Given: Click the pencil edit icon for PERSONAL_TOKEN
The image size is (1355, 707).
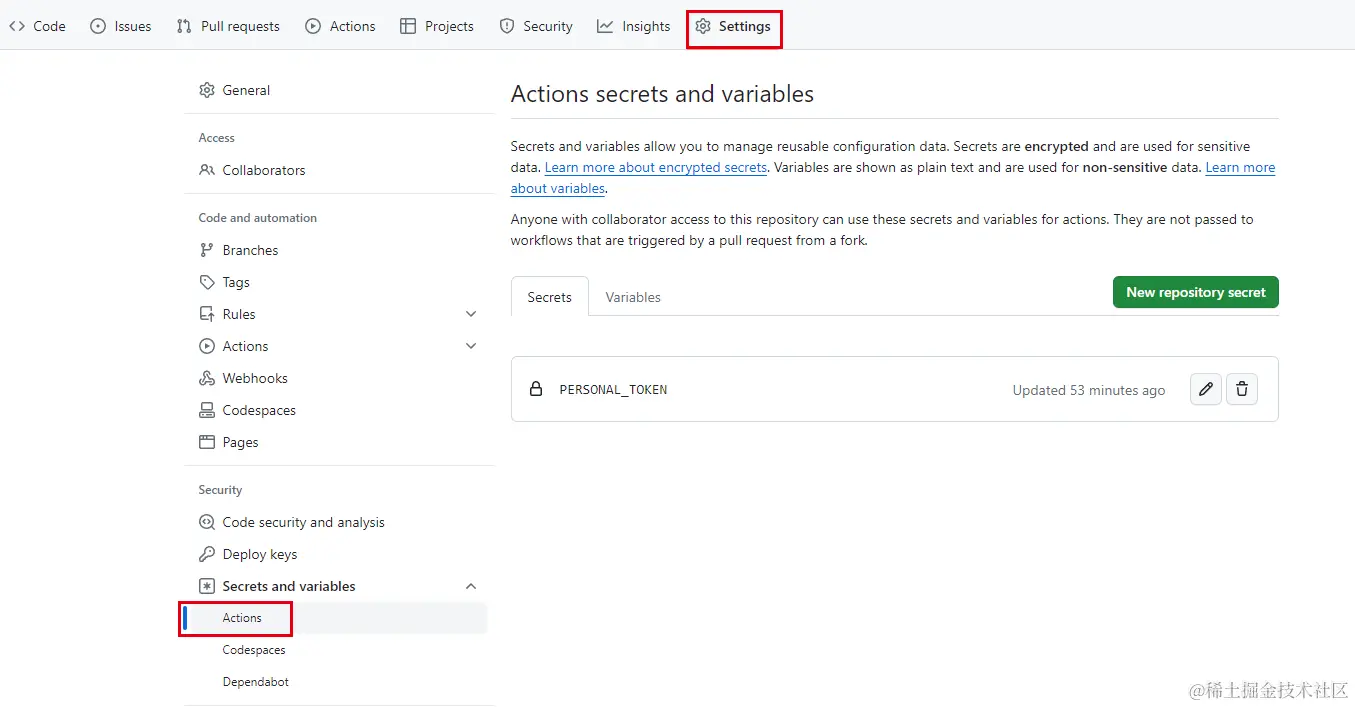Looking at the screenshot, I should coord(1206,389).
